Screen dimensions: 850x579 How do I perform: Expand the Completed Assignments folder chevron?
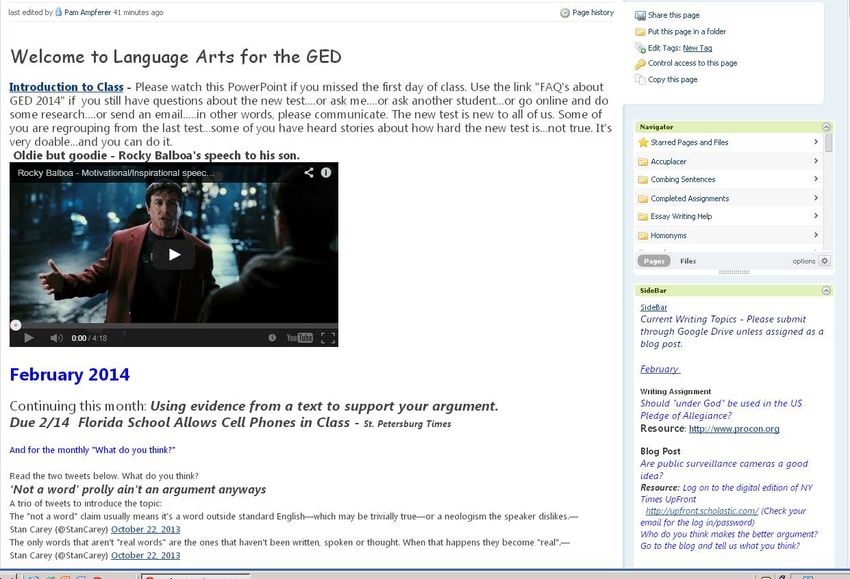(816, 198)
